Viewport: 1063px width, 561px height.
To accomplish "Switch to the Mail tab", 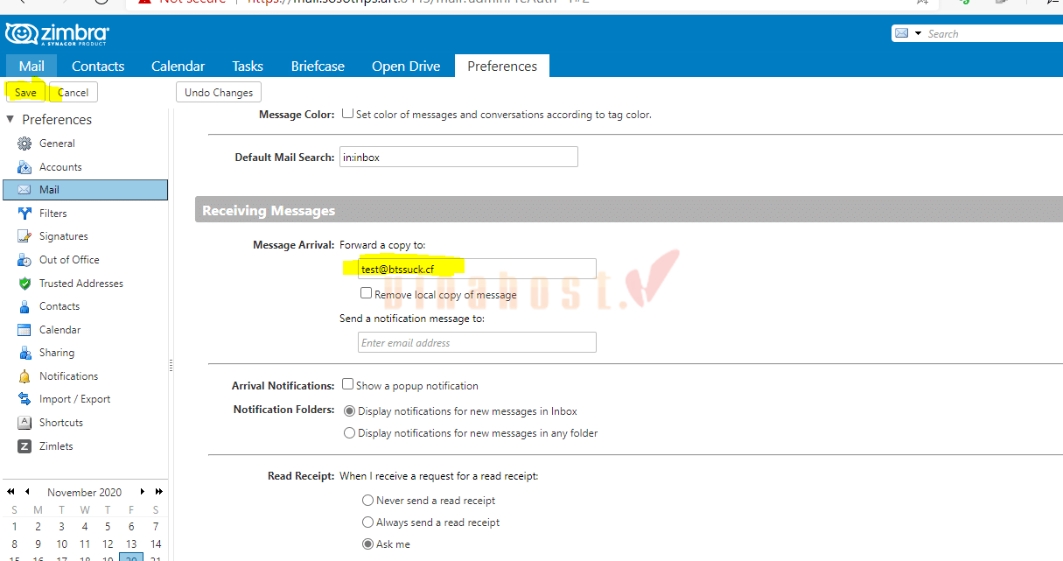I will click(x=31, y=66).
